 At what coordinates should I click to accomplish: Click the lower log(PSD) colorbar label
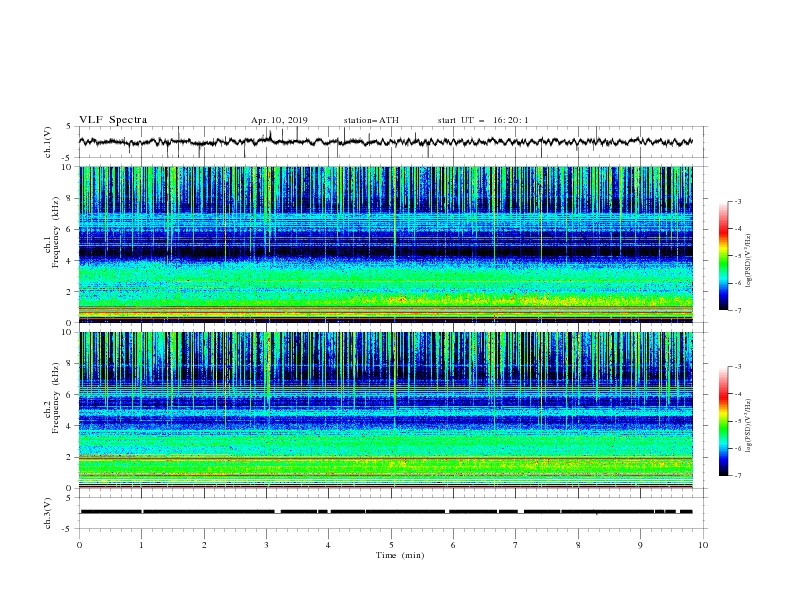point(749,426)
